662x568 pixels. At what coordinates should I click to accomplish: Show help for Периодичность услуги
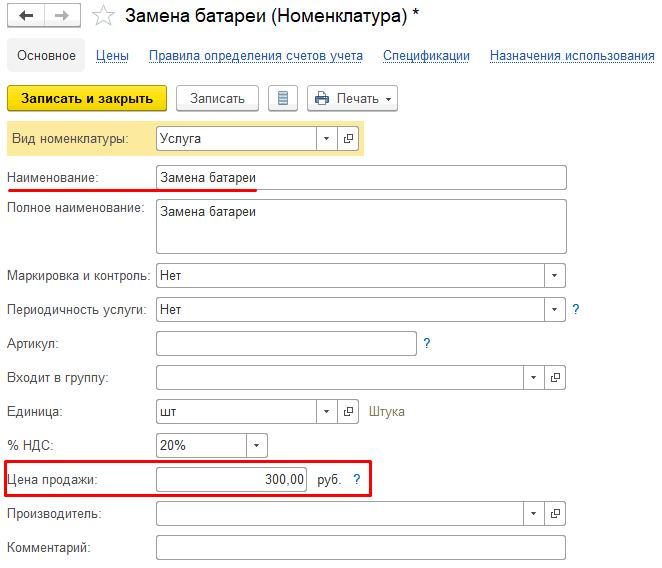pyautogui.click(x=576, y=309)
